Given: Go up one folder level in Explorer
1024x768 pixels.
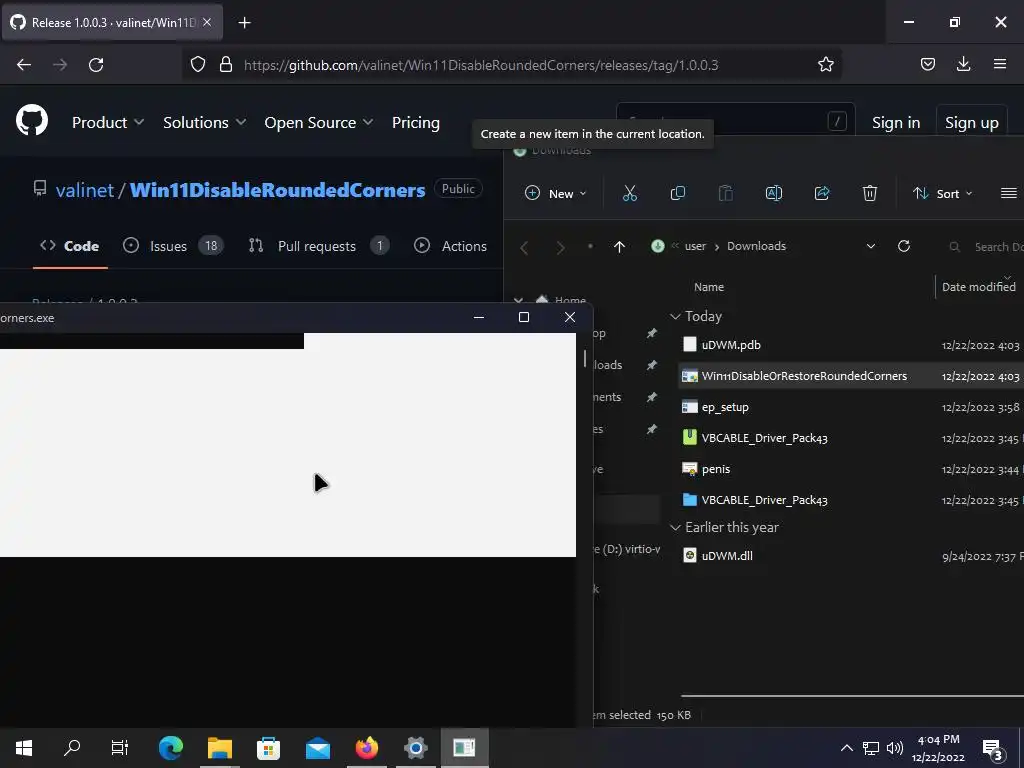Looking at the screenshot, I should [619, 247].
